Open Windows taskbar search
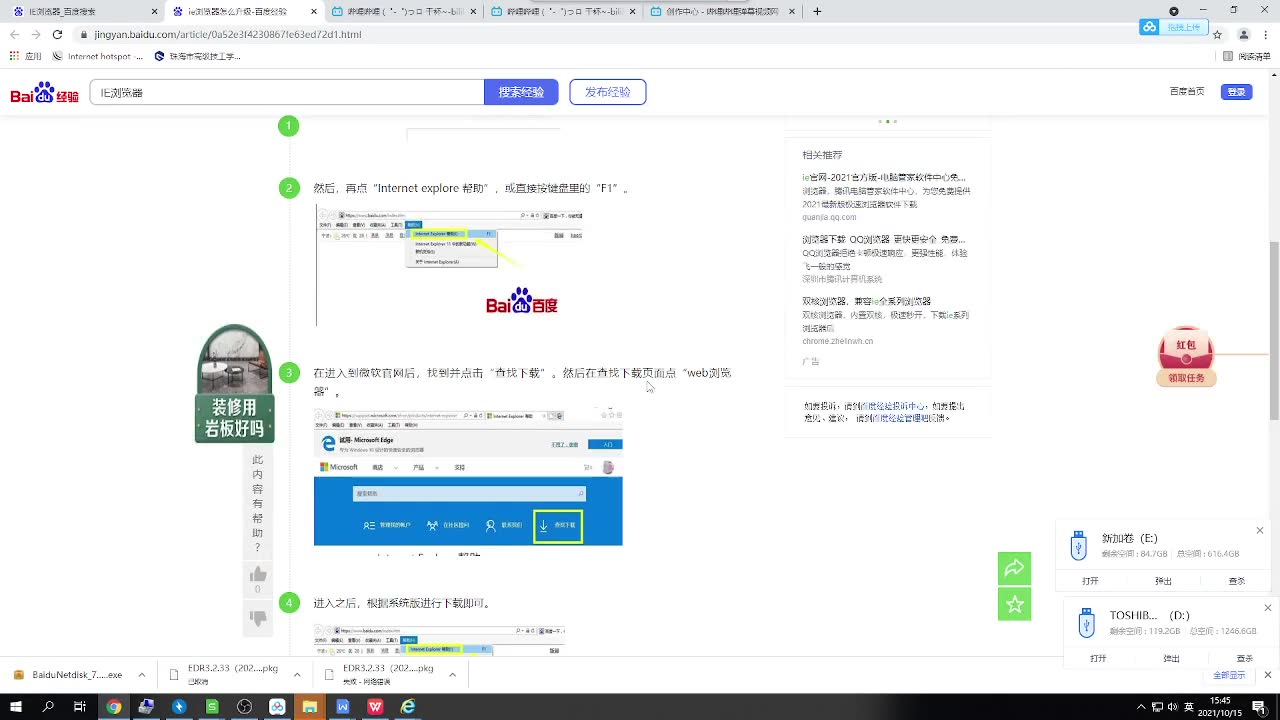The width and height of the screenshot is (1280, 720). tap(48, 707)
